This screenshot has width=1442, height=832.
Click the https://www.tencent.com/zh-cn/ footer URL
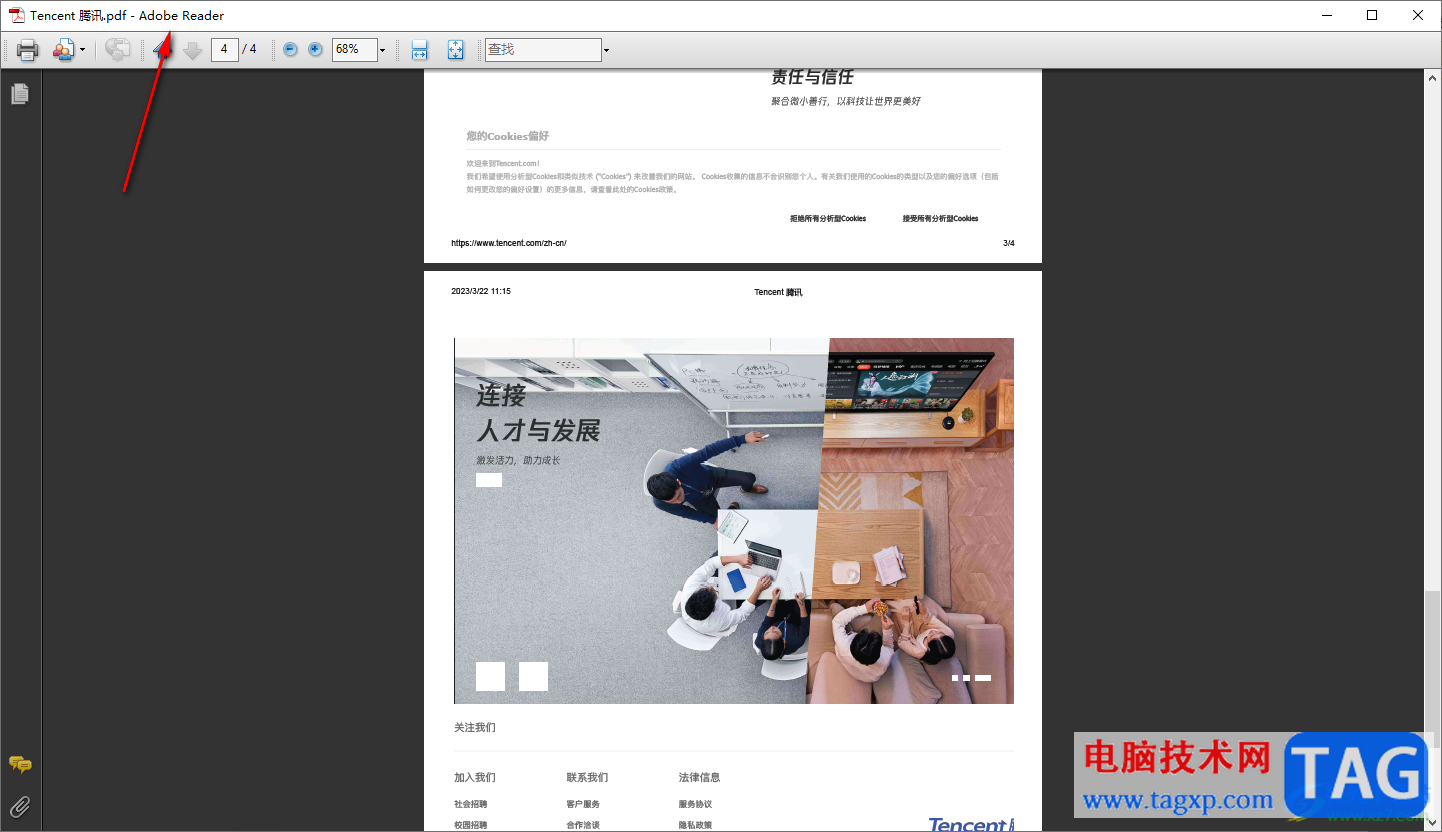[509, 243]
